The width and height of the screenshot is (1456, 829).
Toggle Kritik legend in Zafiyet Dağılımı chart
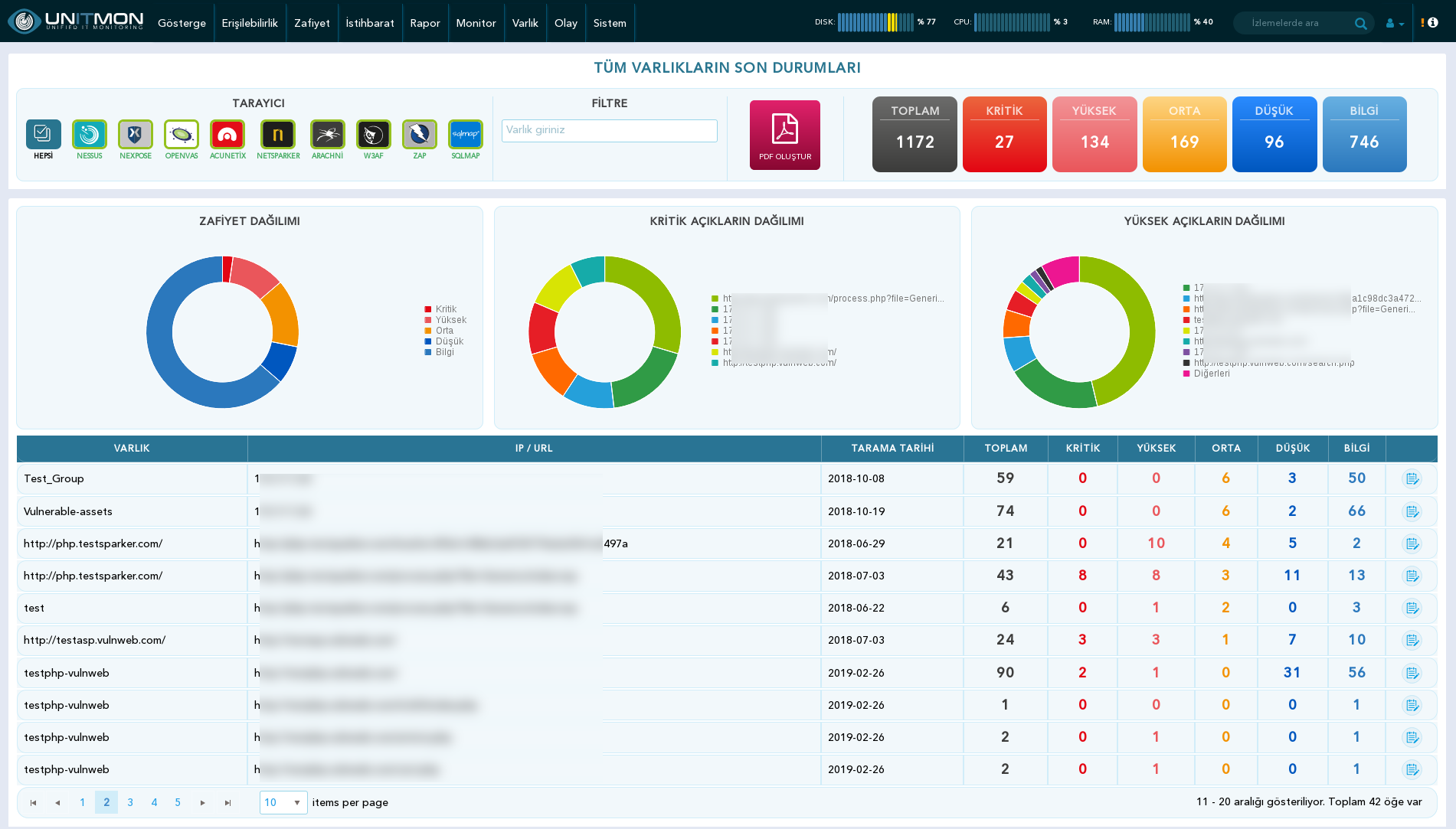point(440,309)
